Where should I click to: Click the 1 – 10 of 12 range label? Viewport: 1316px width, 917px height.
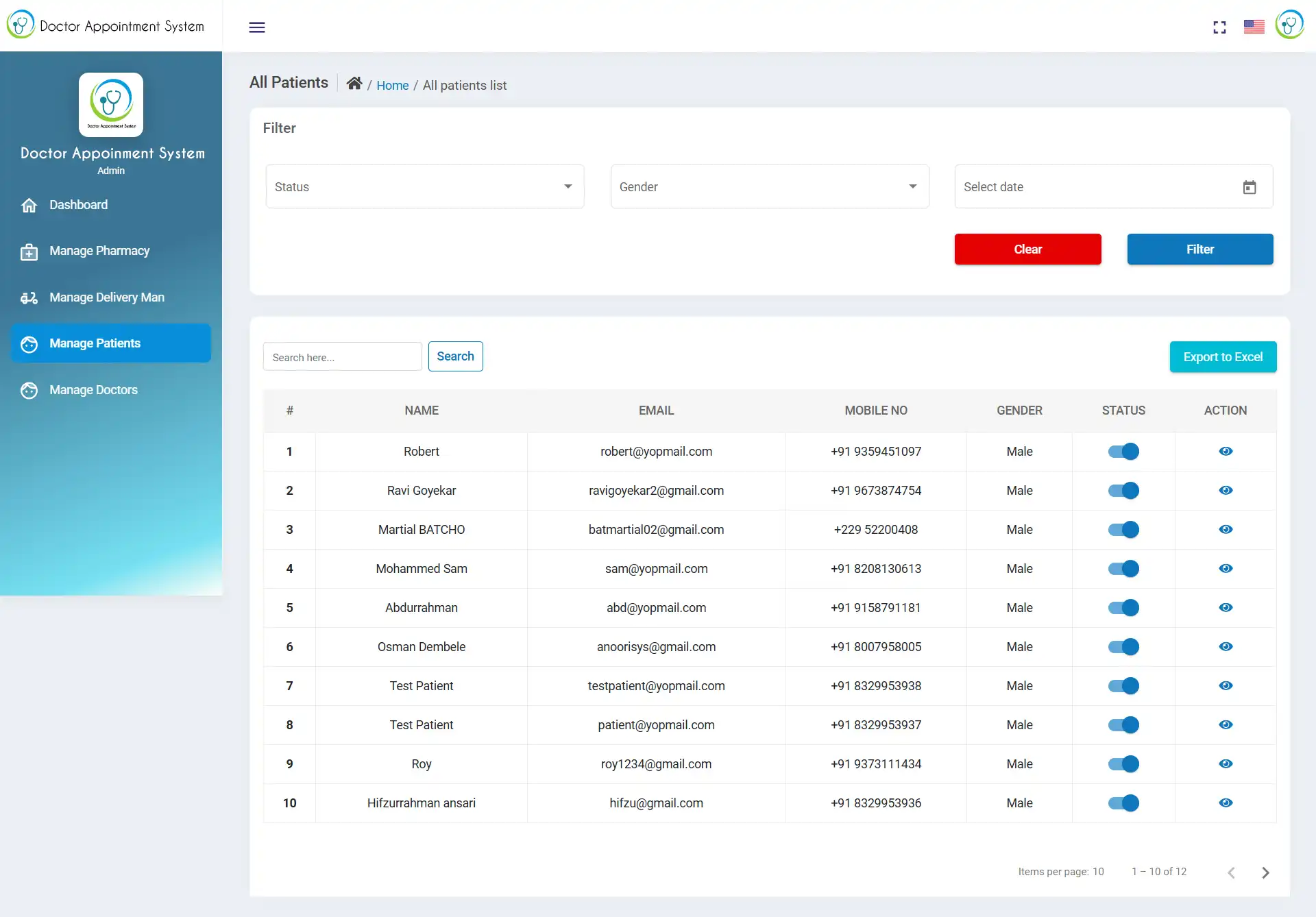(x=1159, y=872)
